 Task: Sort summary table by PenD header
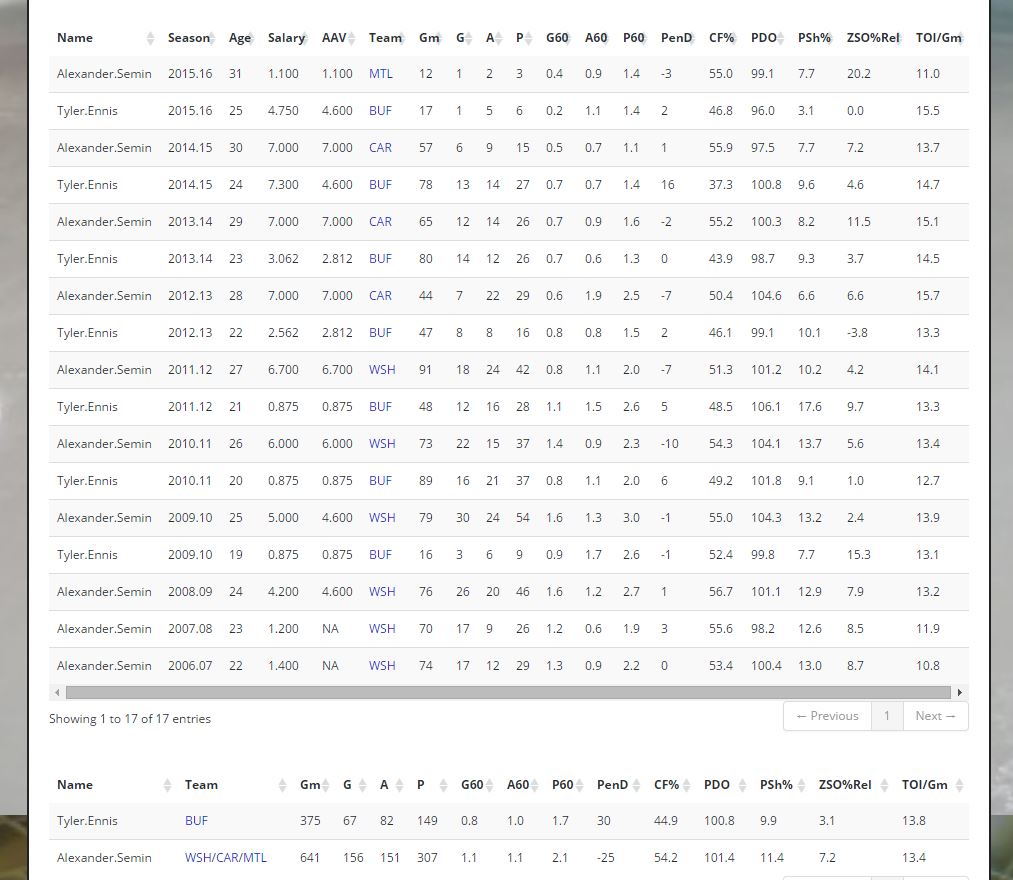pos(617,784)
